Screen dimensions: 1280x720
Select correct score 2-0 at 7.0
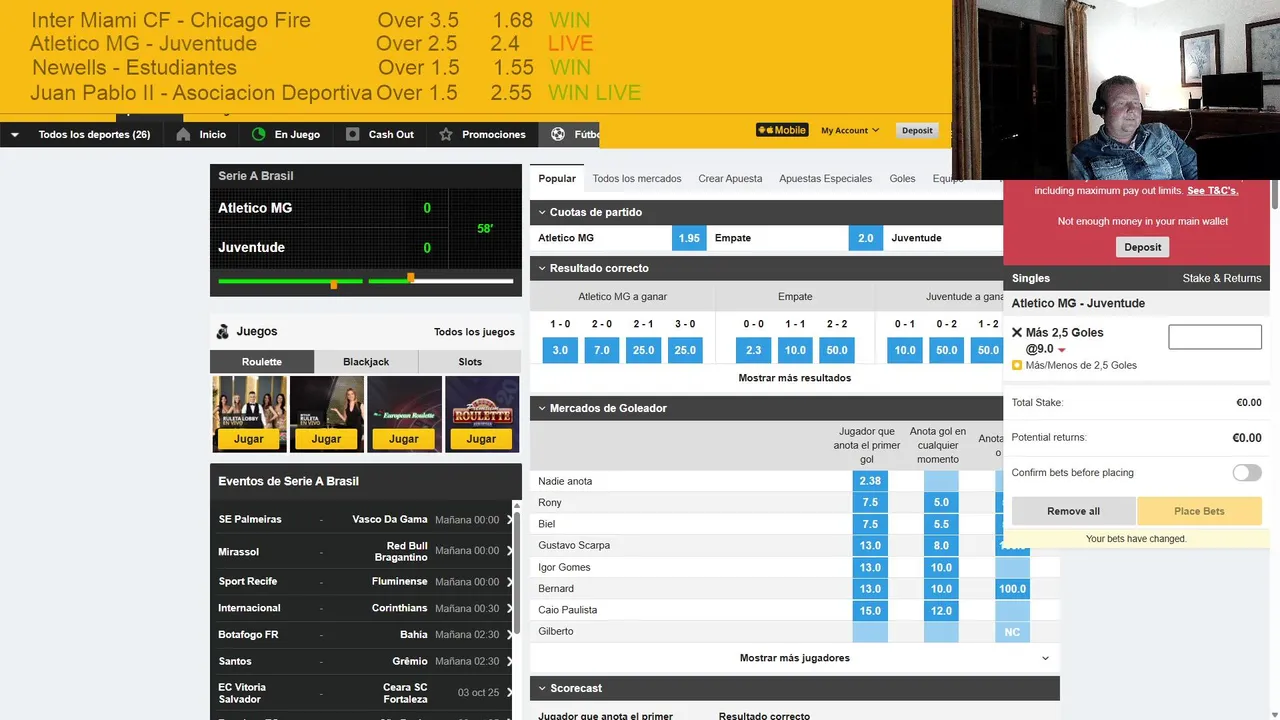coord(601,350)
